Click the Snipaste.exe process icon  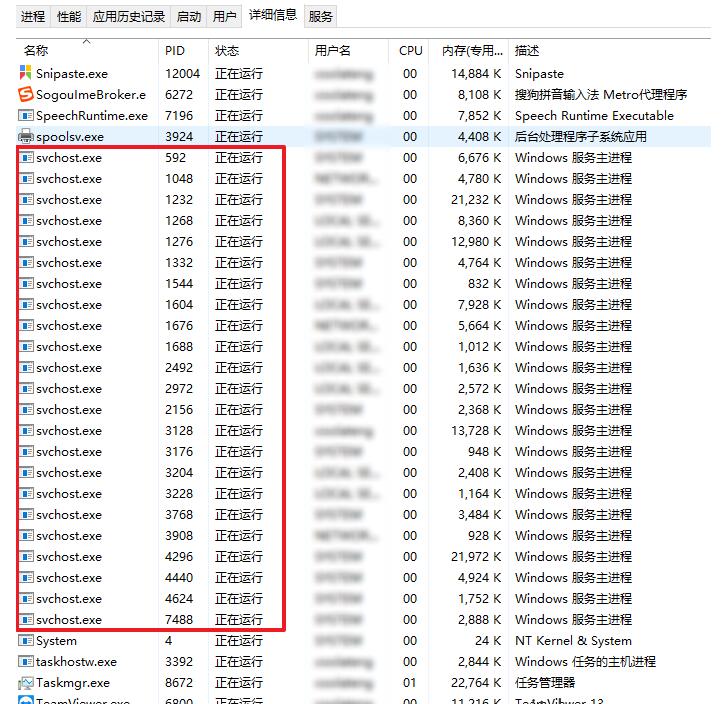[26, 73]
